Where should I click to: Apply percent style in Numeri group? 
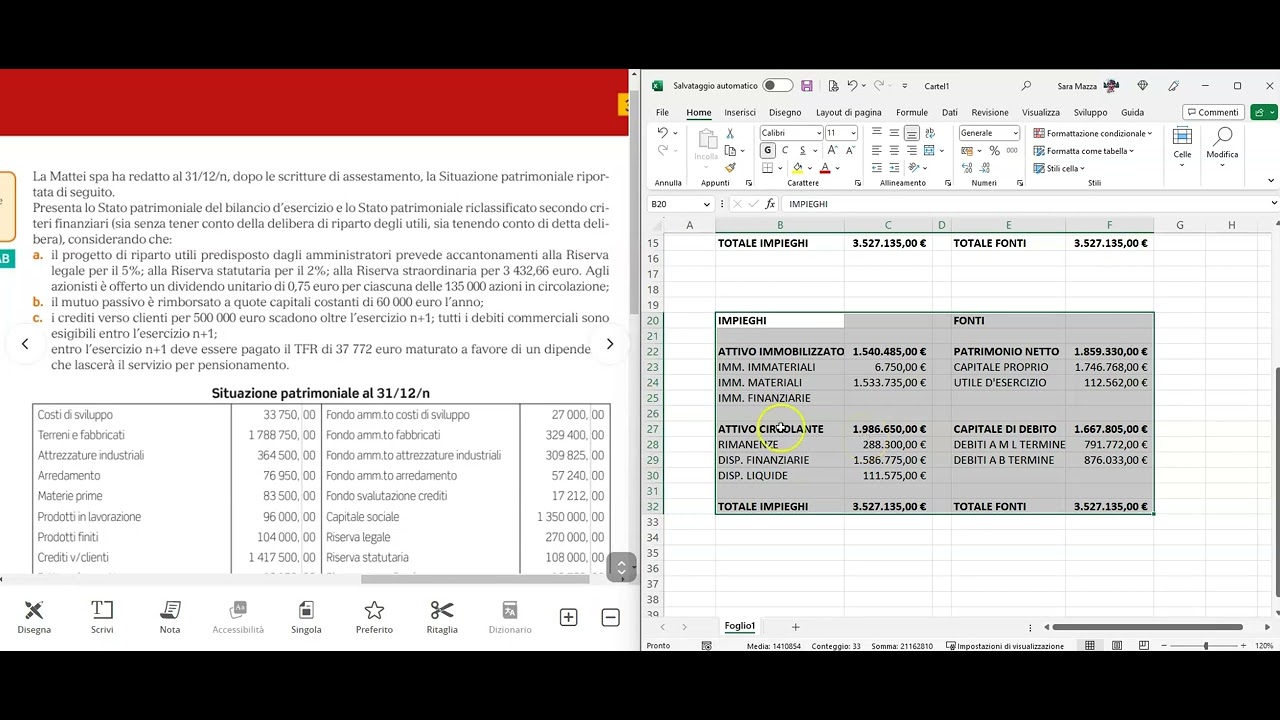click(x=994, y=151)
